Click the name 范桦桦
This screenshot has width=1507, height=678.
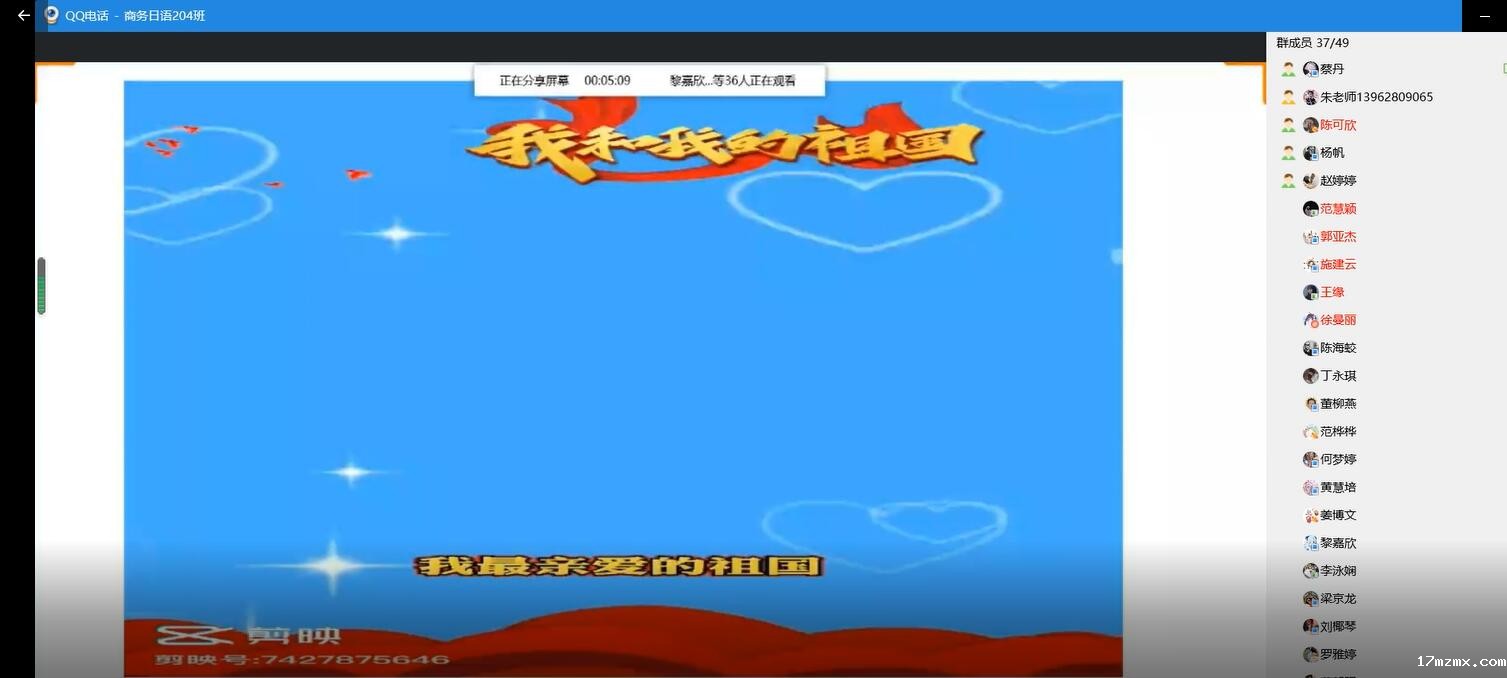tap(1338, 432)
